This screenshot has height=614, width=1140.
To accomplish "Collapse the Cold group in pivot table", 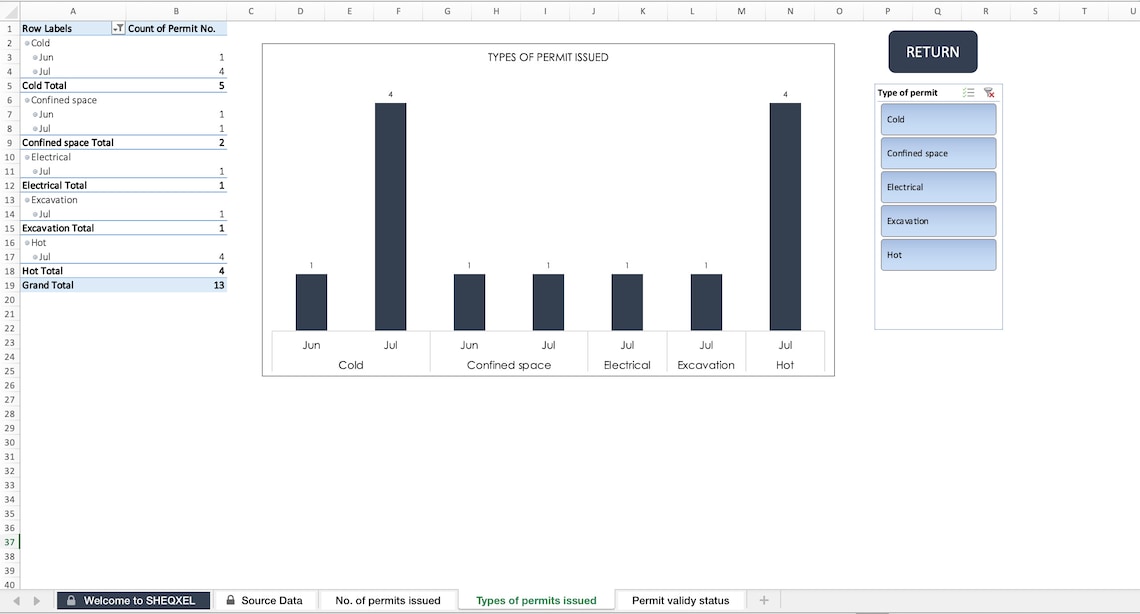I will tap(27, 43).
